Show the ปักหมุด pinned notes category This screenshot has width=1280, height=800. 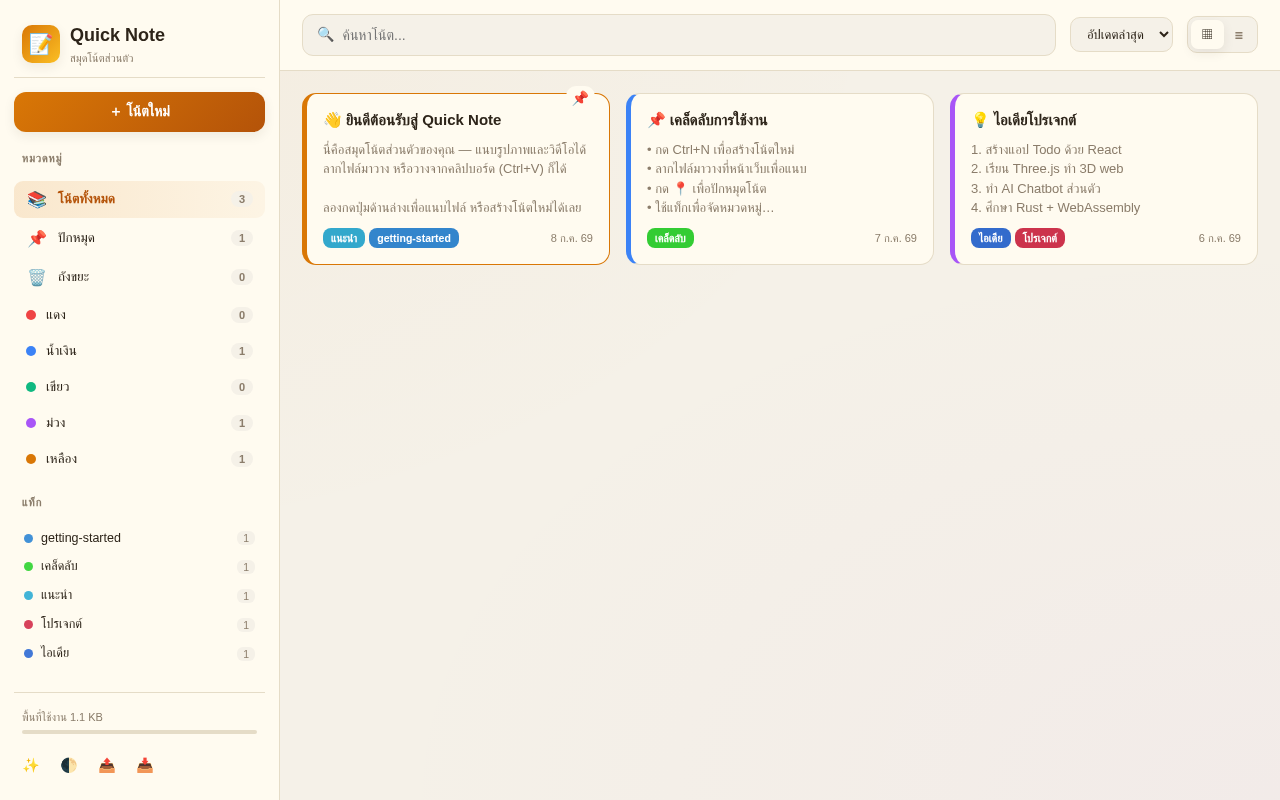pyautogui.click(x=140, y=238)
